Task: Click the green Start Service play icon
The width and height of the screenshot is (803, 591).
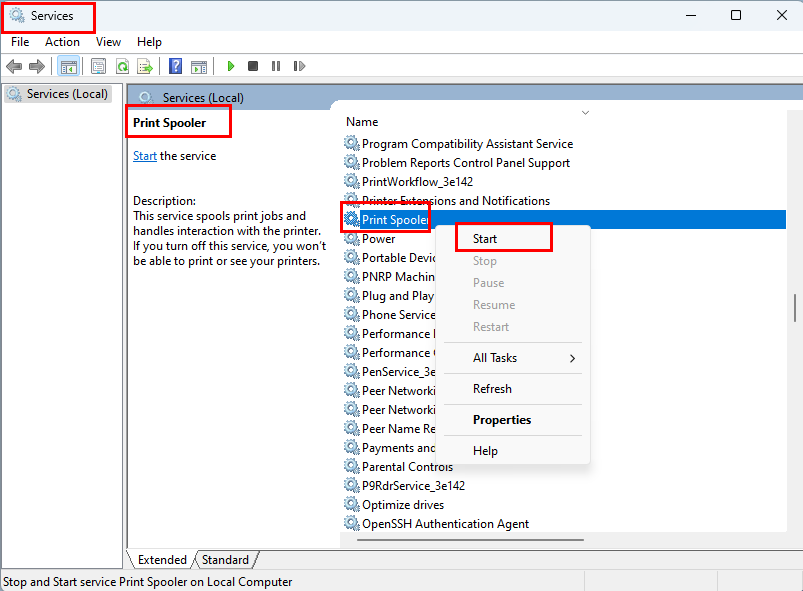Action: 230,66
